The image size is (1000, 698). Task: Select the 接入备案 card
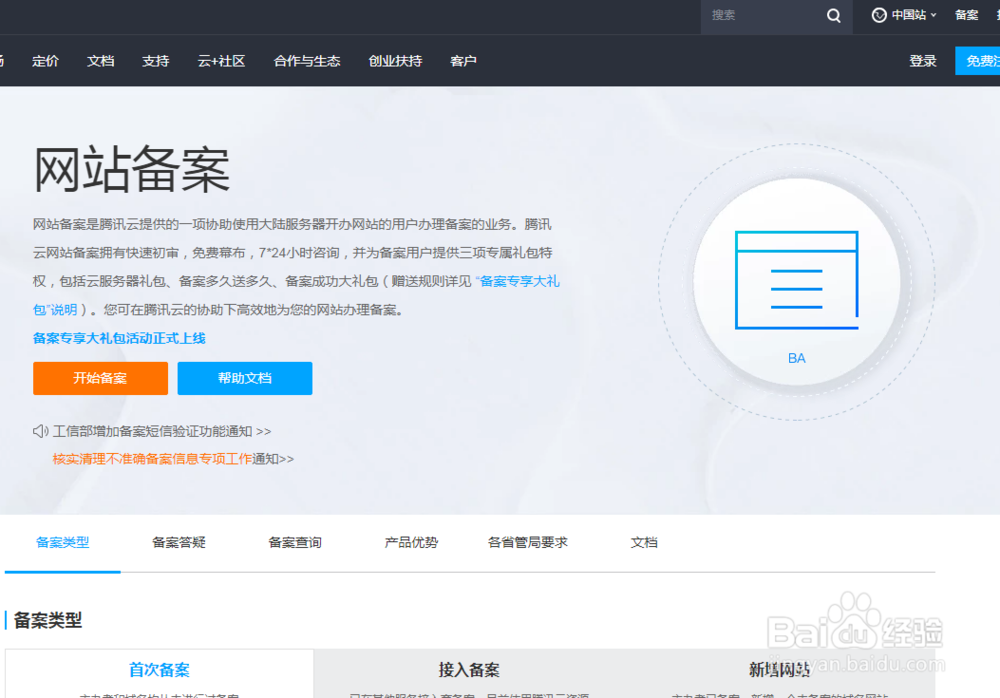[469, 674]
